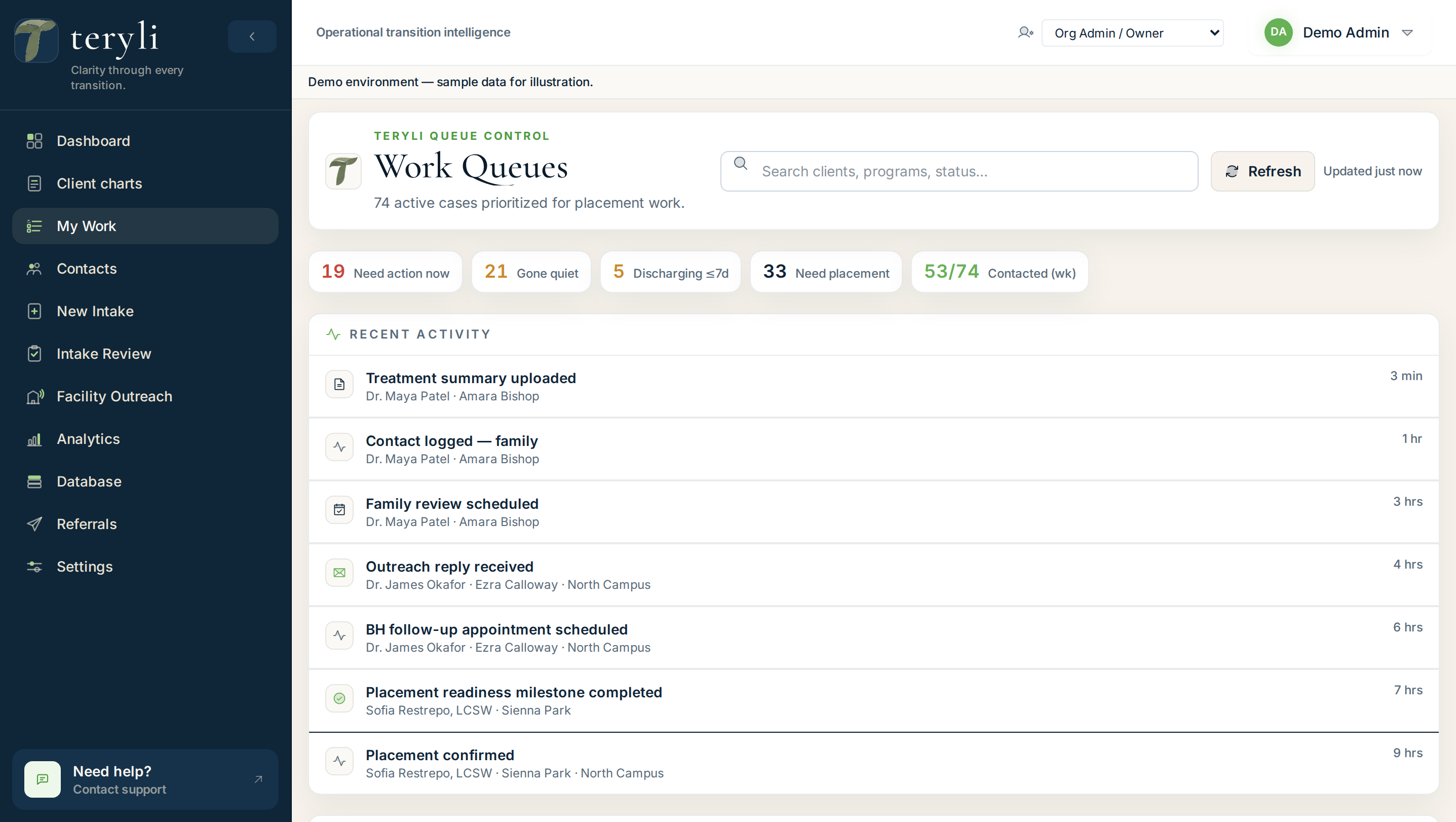Open the Contacts section
Screen dimensions: 1456x822
click(x=145, y=269)
